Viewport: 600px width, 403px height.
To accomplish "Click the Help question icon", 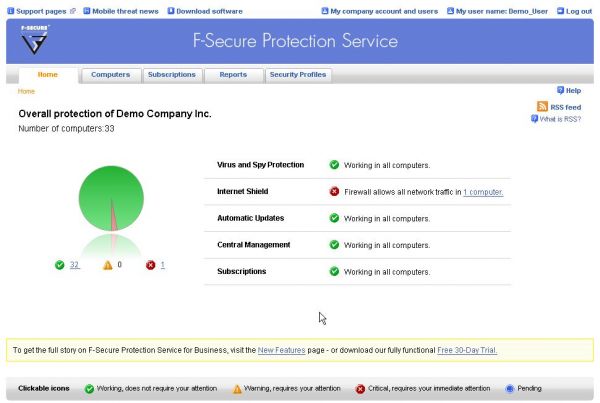I will tap(561, 90).
